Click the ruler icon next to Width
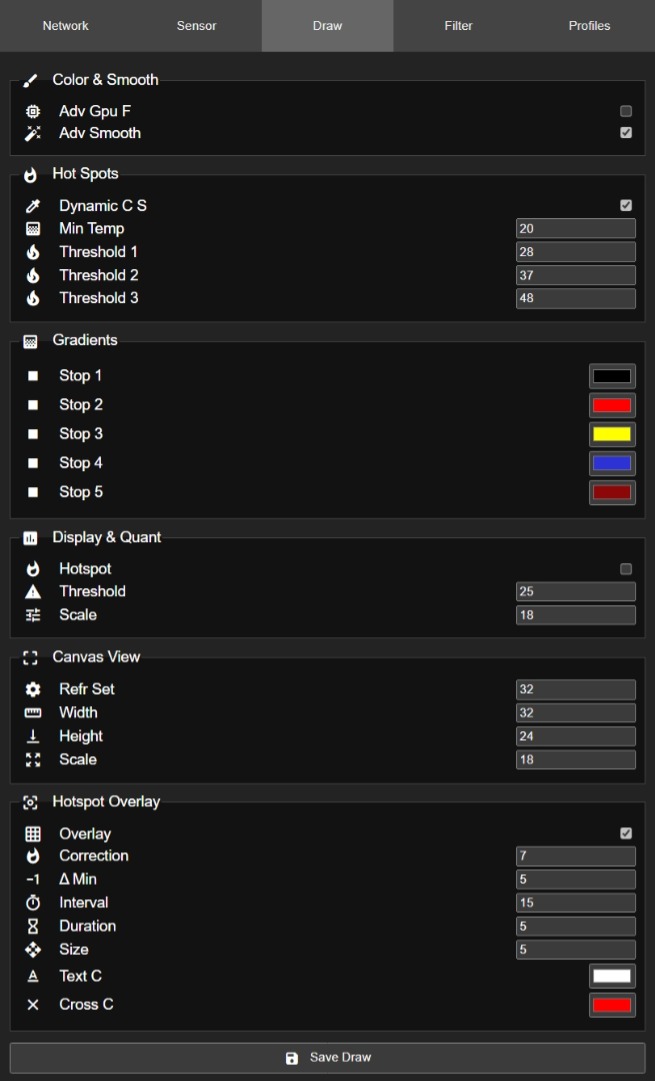Screen dimensions: 655x1081 click(33, 713)
